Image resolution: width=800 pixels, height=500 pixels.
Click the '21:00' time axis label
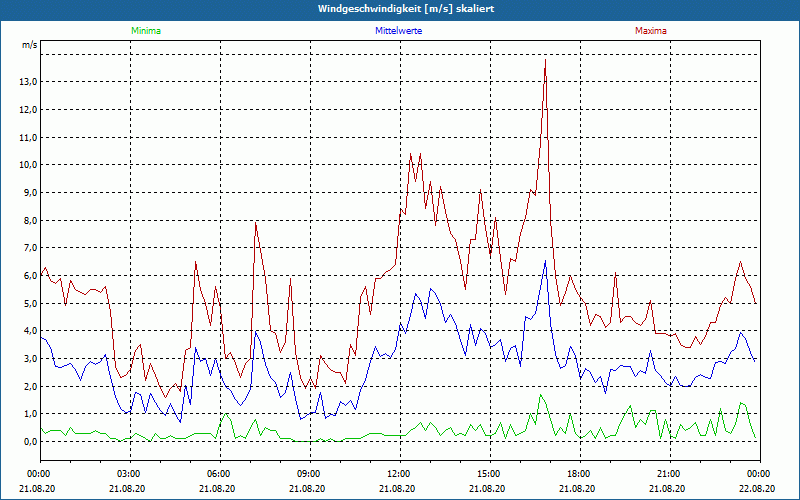click(667, 474)
